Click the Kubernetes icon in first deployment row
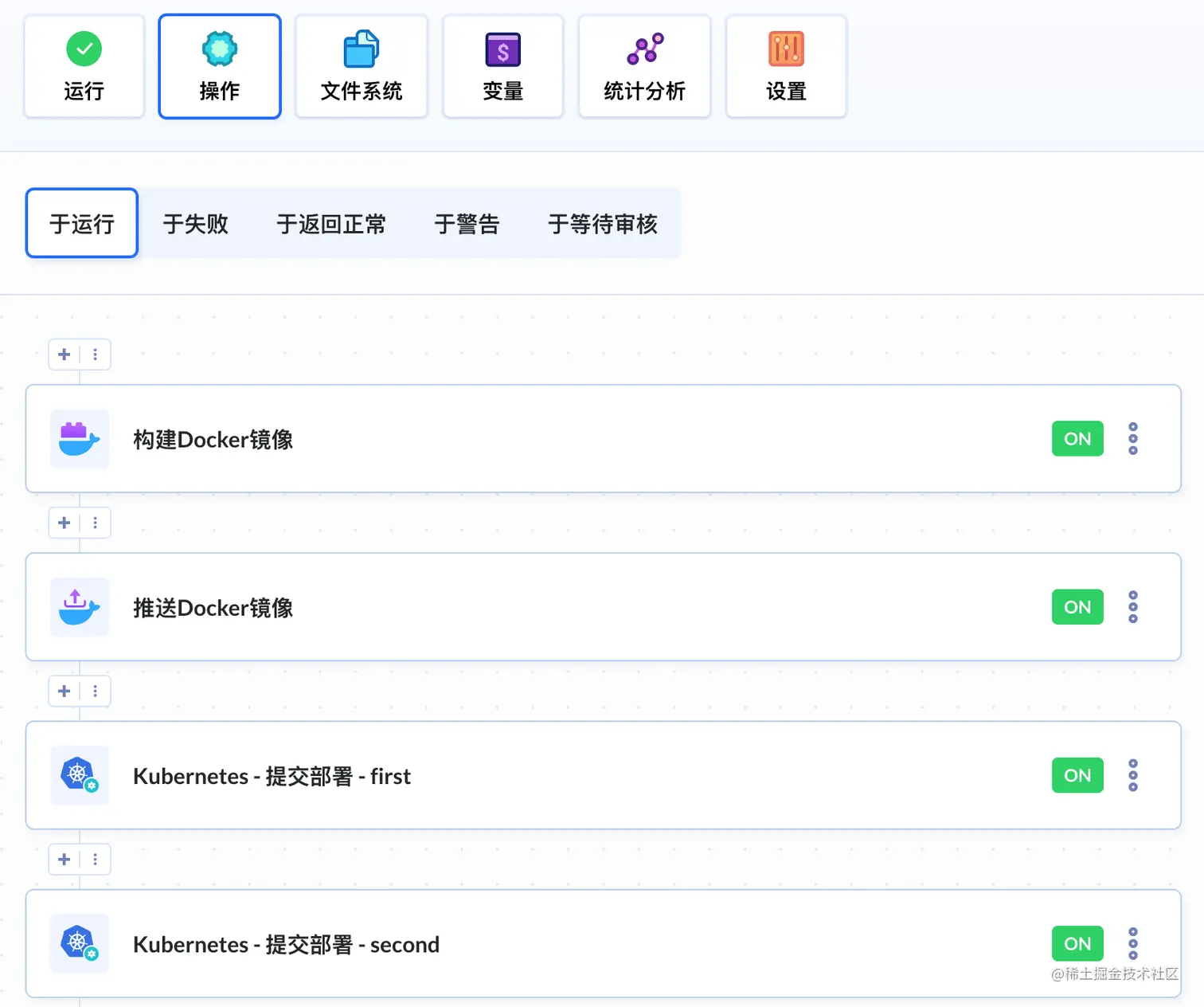This screenshot has height=1007, width=1204. coord(80,775)
